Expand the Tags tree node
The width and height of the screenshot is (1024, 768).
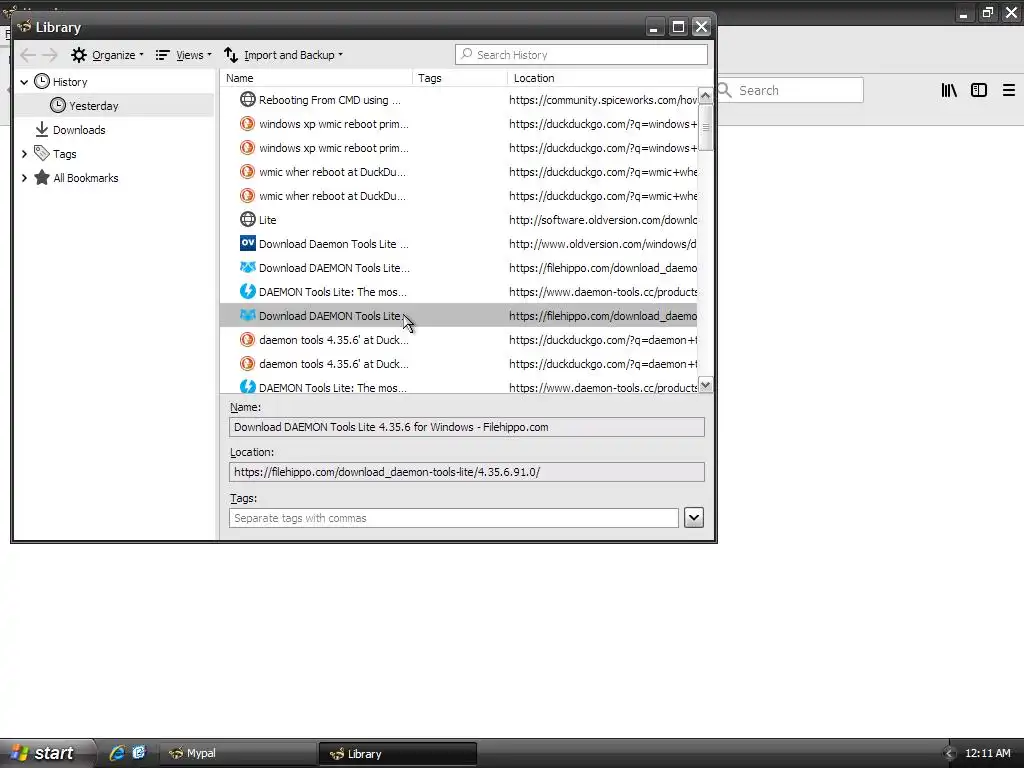point(24,154)
